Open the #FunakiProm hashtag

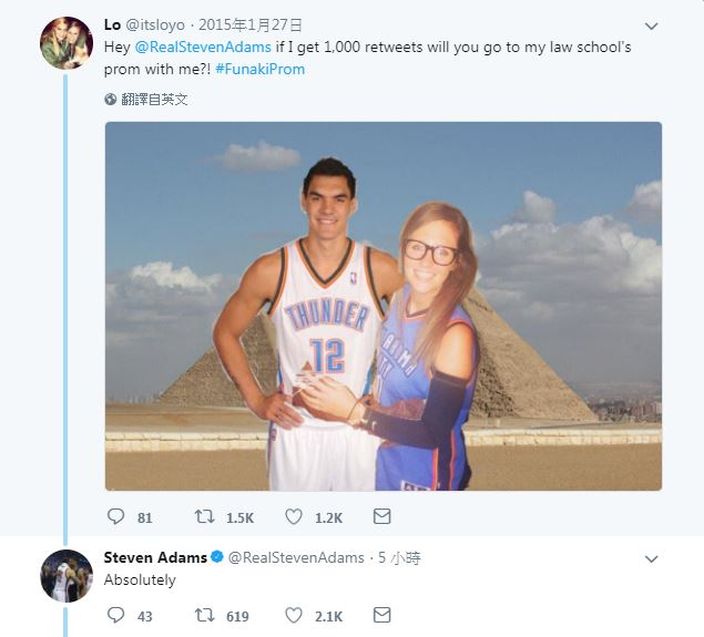click(260, 69)
